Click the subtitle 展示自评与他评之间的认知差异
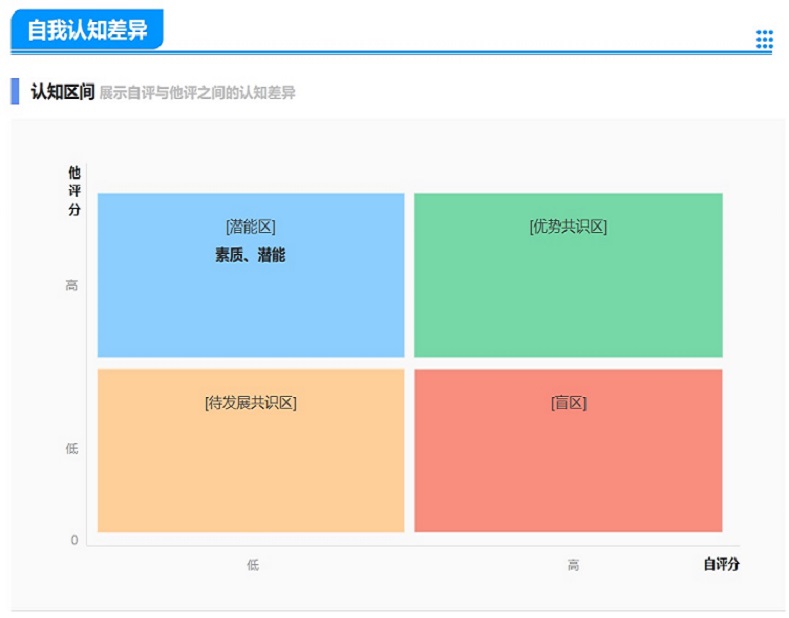The image size is (789, 618). click(197, 93)
